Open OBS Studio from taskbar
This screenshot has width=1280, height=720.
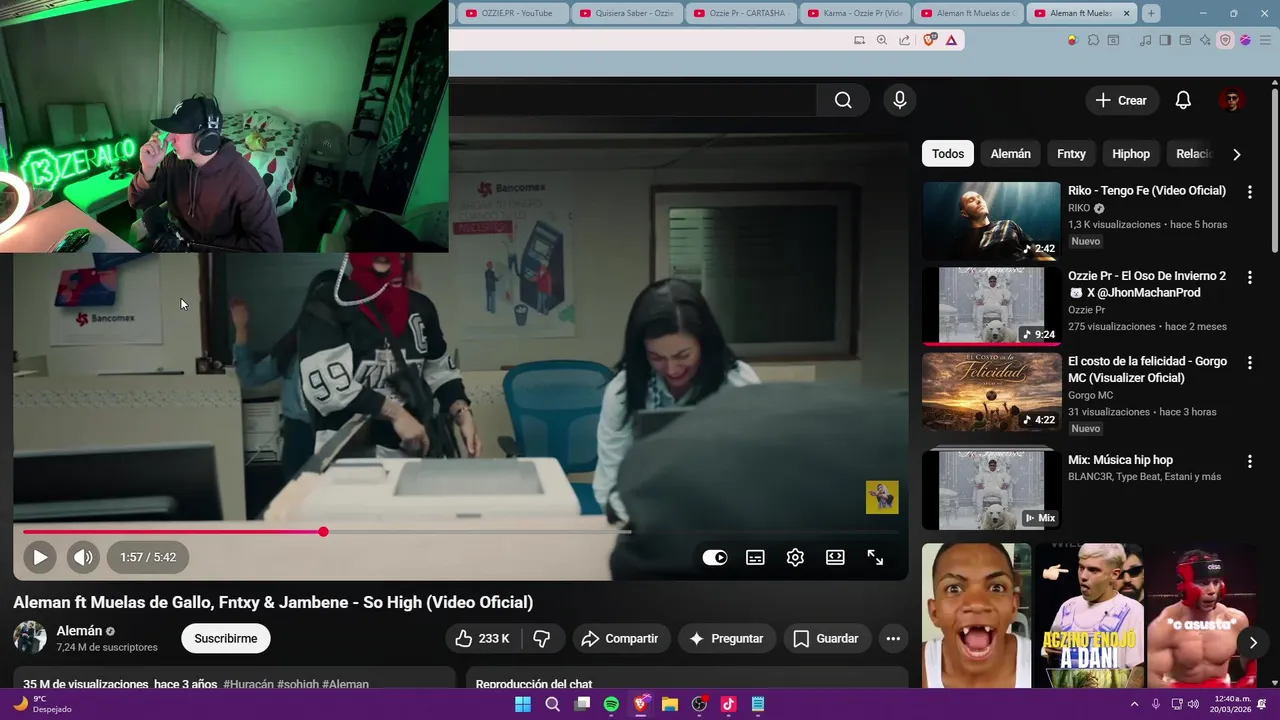(699, 704)
